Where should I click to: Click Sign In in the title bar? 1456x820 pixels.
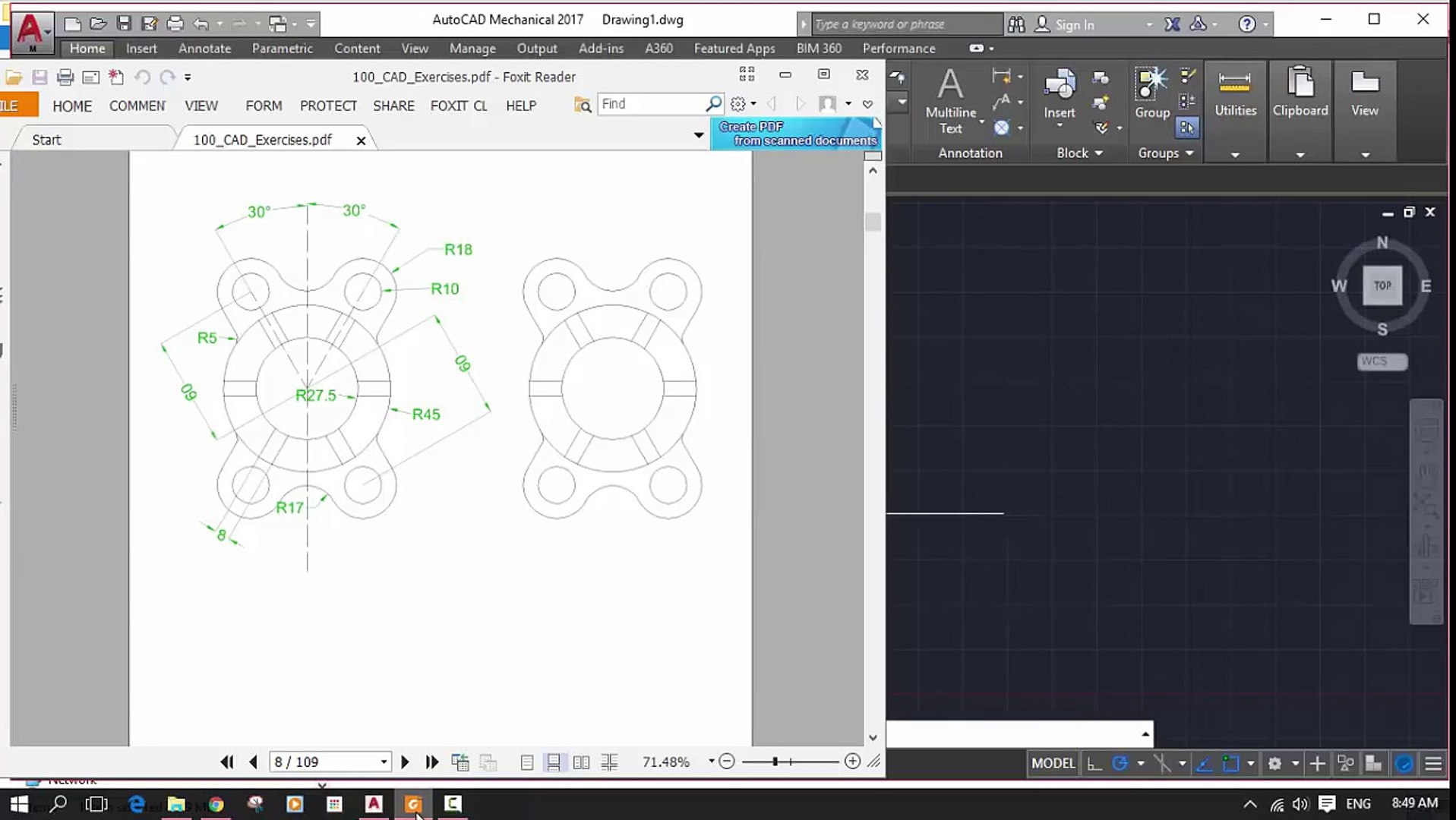1074,24
